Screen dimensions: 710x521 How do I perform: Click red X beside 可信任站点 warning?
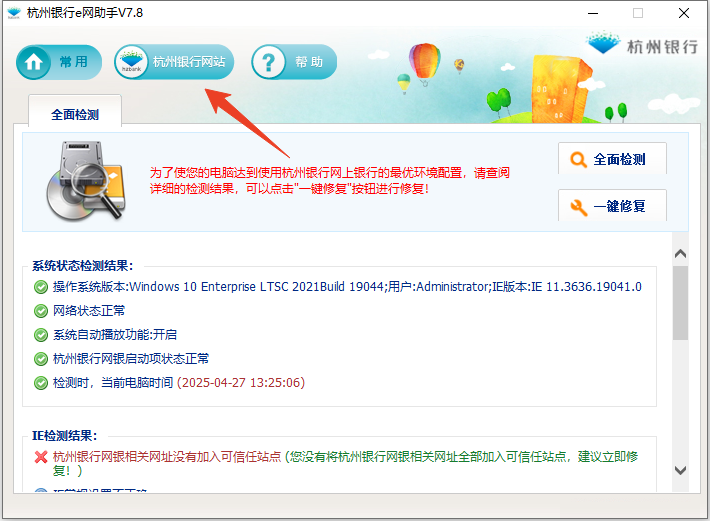(x=41, y=457)
